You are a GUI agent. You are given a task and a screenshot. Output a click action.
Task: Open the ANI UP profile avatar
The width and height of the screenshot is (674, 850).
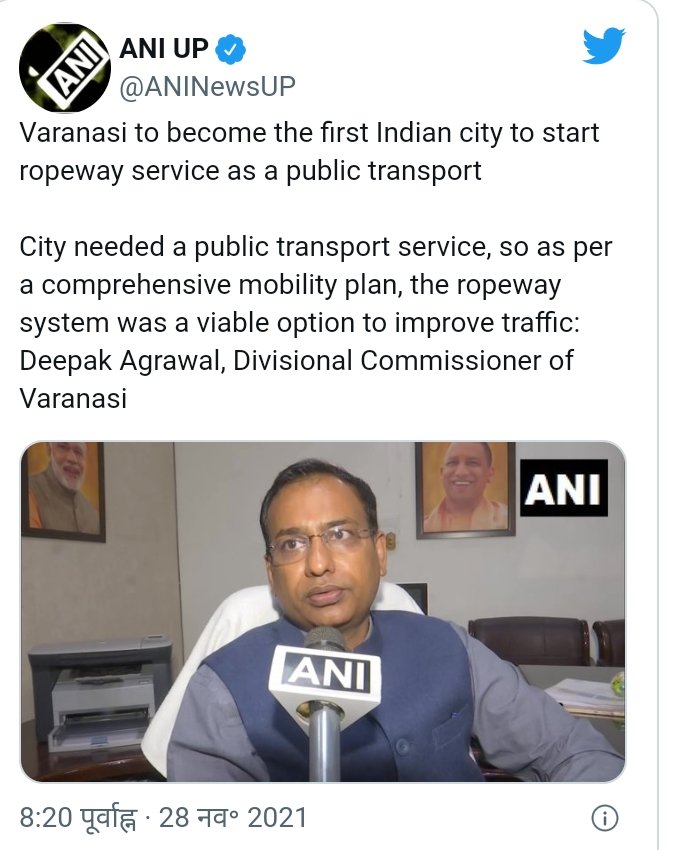65,68
